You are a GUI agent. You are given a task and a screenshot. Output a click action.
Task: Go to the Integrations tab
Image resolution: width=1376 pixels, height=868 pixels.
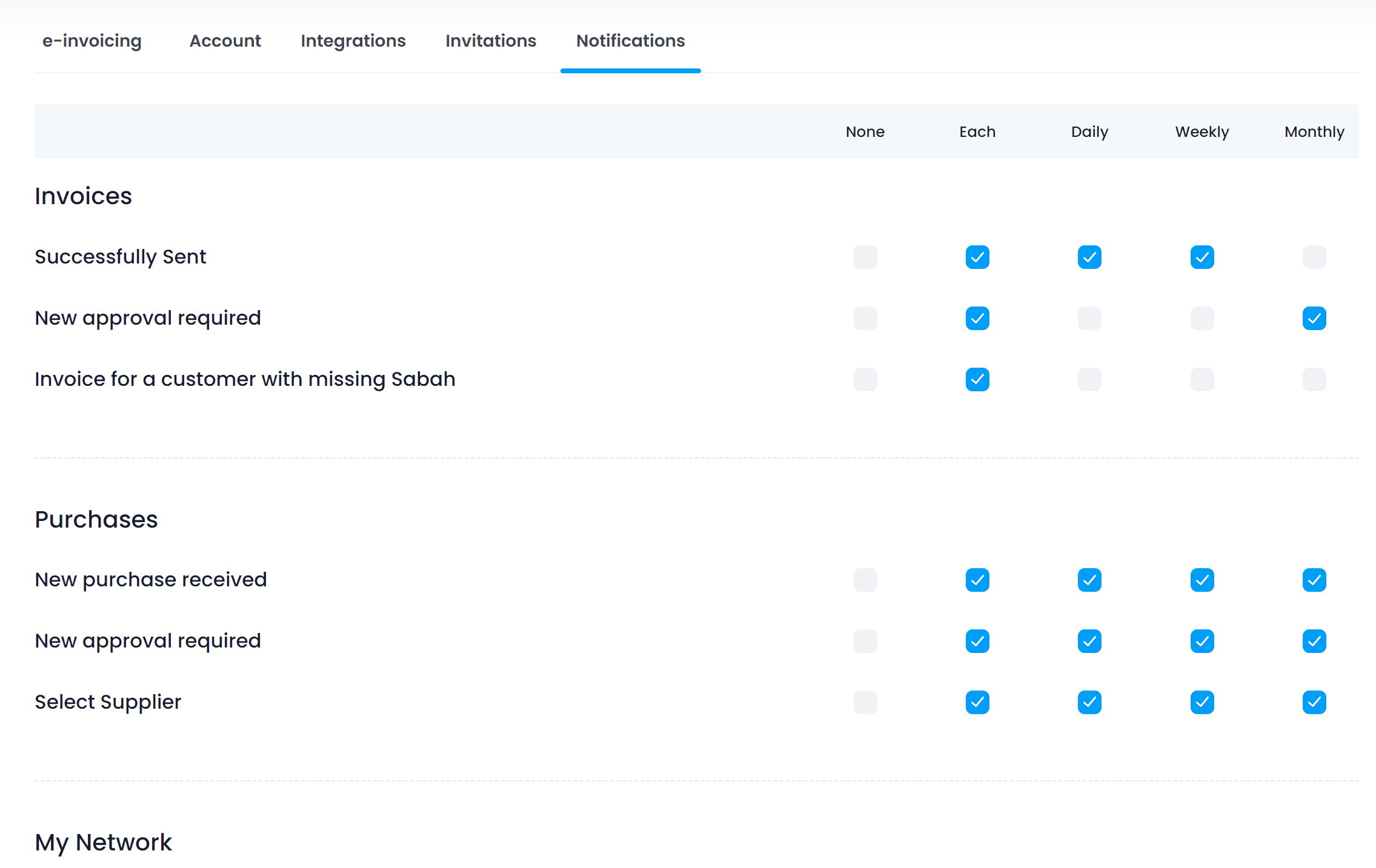353,41
